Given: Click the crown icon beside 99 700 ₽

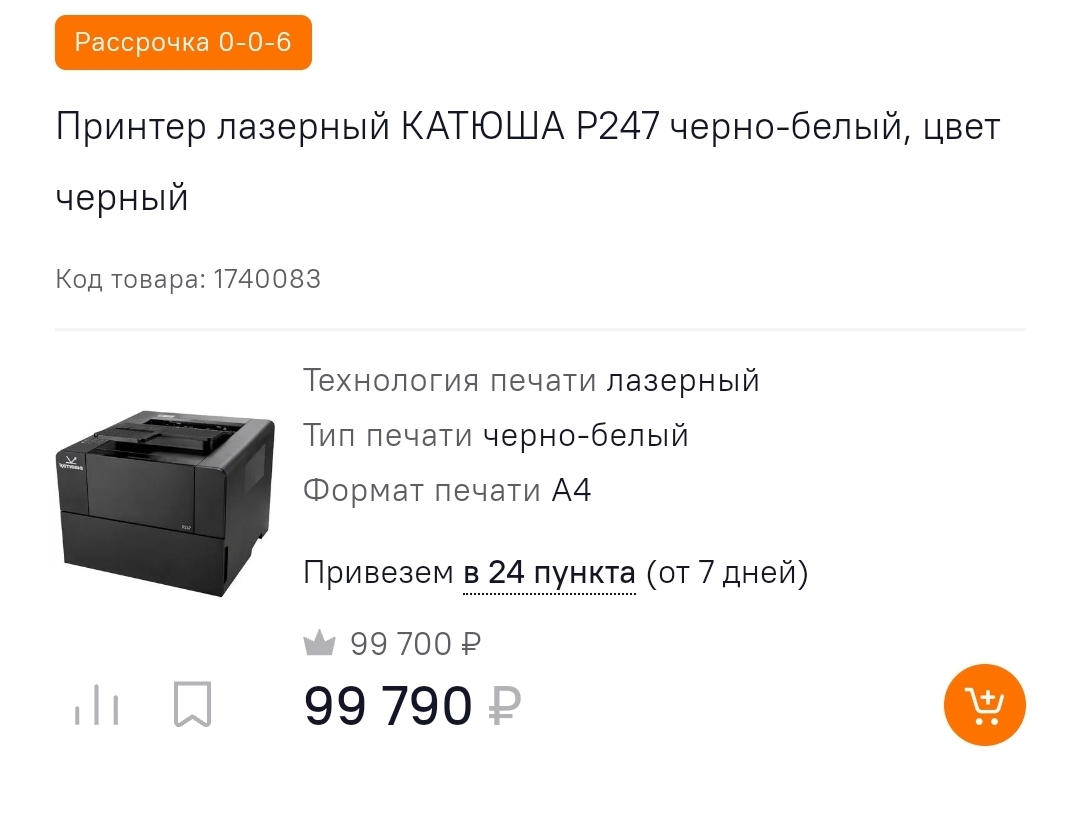Looking at the screenshot, I should 319,644.
